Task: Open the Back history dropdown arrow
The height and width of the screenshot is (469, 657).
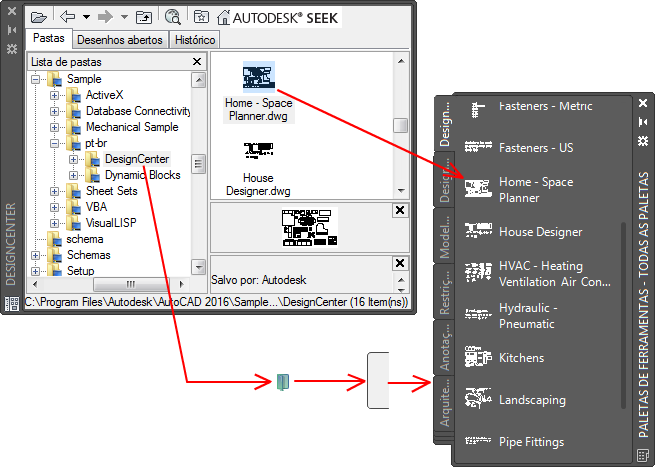Action: point(86,17)
